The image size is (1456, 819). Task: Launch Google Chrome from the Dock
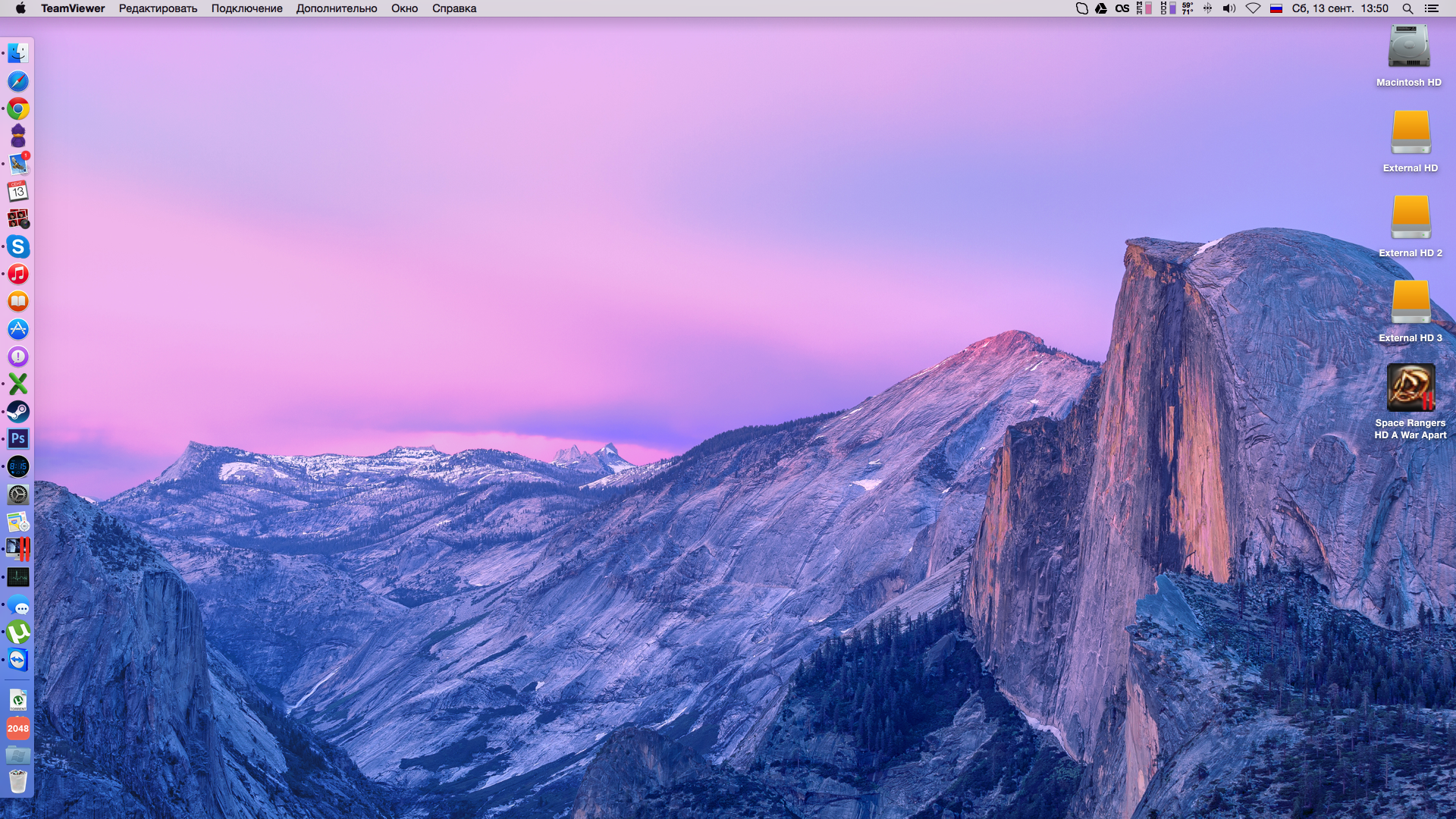point(18,109)
